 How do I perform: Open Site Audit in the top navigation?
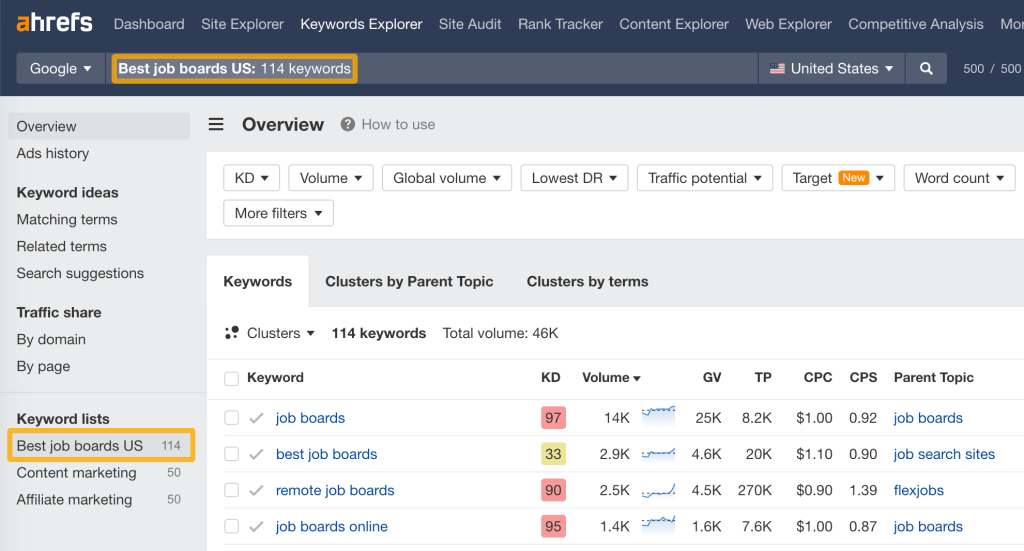pos(470,24)
